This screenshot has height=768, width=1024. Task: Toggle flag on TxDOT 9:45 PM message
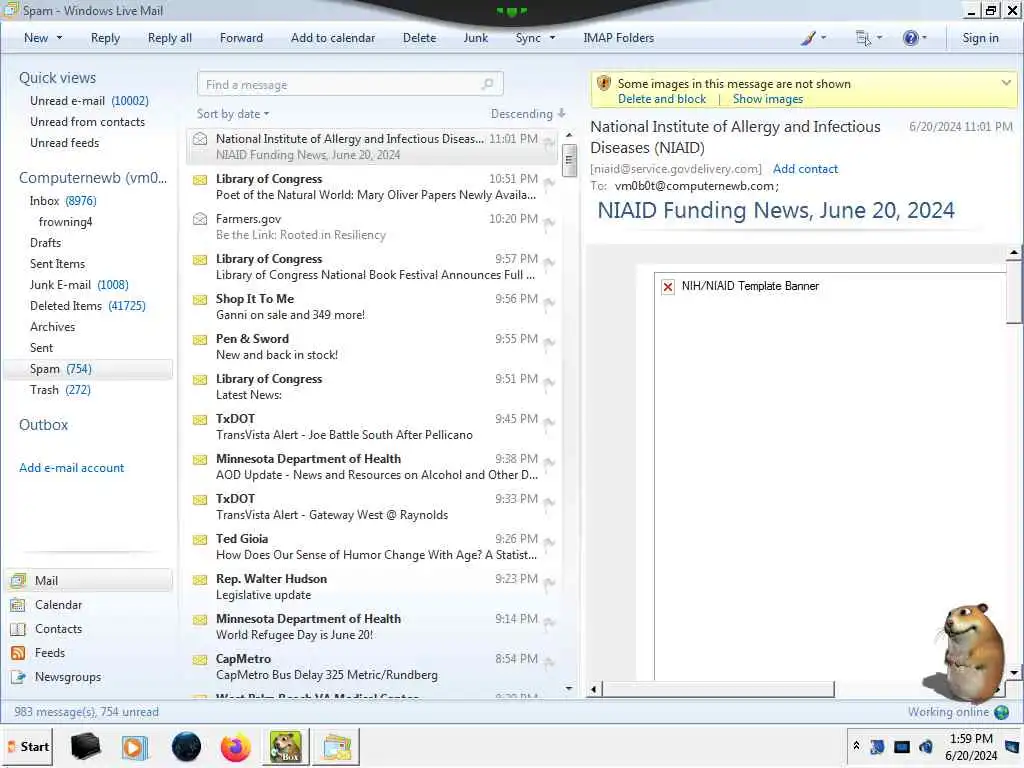click(x=549, y=423)
